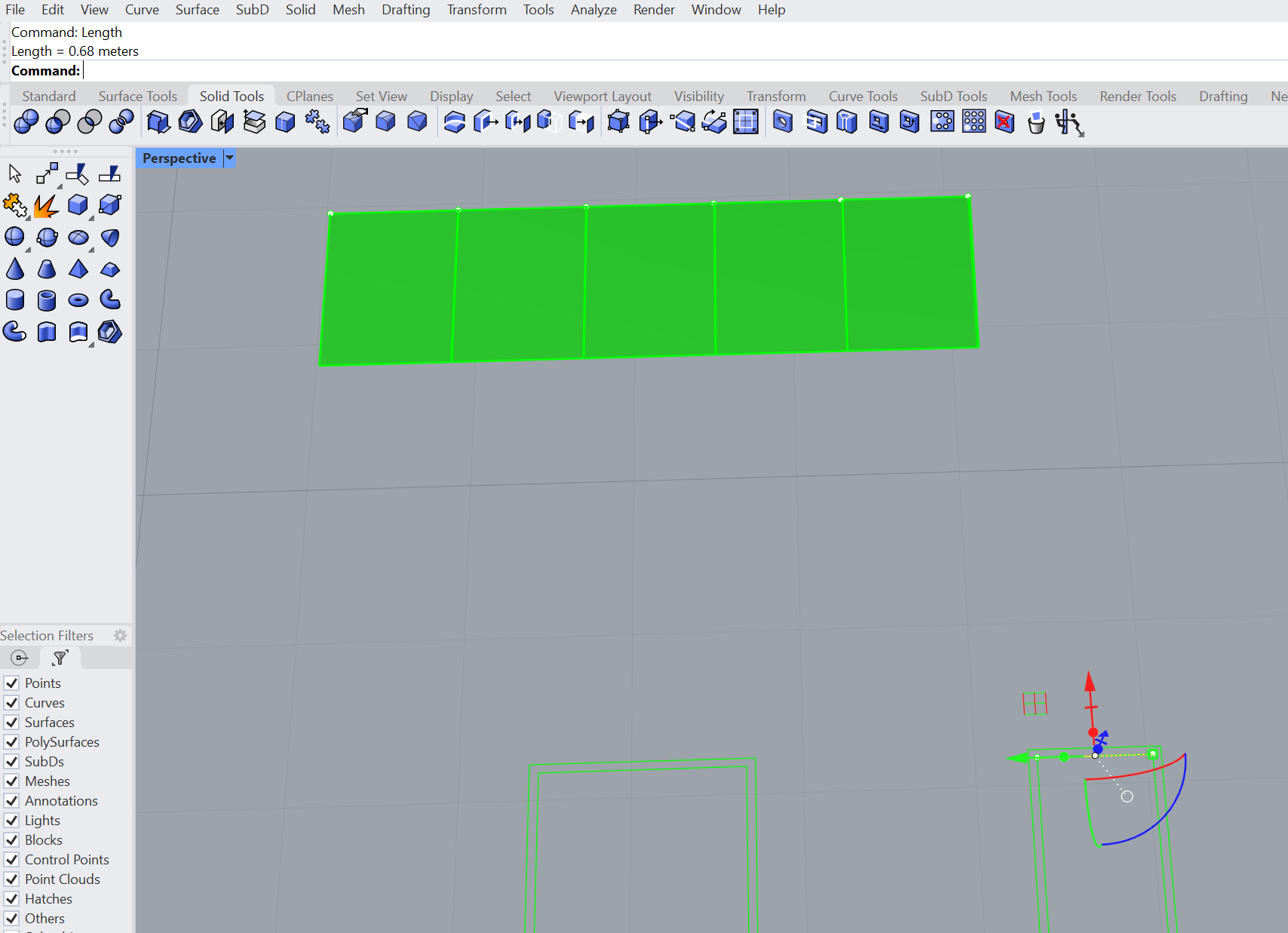Select the Explode tool in sidebar

click(46, 205)
